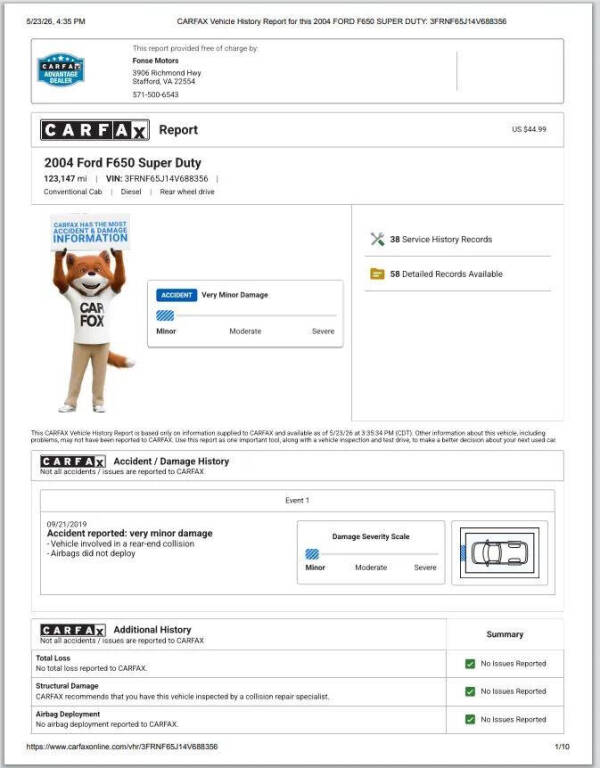Click the blue ACCIDENT badge
Image resolution: width=600 pixels, height=768 pixels.
click(x=176, y=295)
